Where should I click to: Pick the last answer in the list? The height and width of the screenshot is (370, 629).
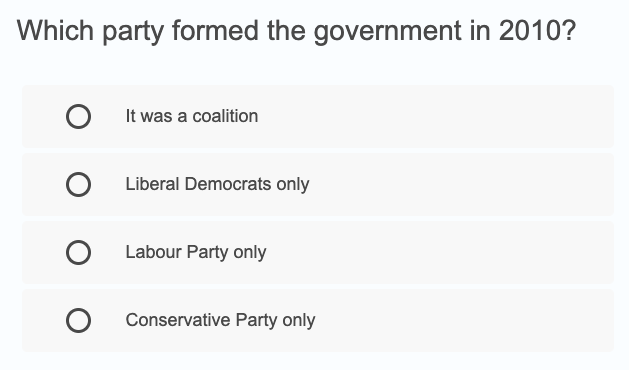pos(318,321)
